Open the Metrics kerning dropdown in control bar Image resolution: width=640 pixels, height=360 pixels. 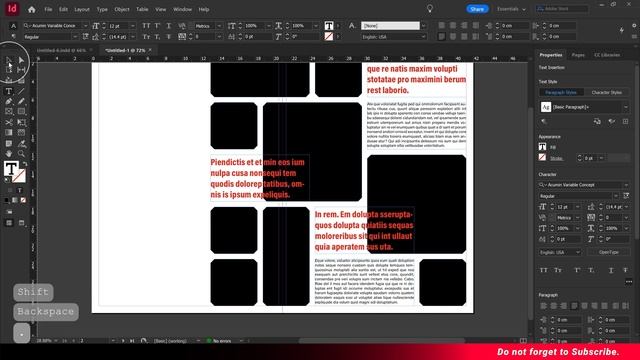(219, 26)
